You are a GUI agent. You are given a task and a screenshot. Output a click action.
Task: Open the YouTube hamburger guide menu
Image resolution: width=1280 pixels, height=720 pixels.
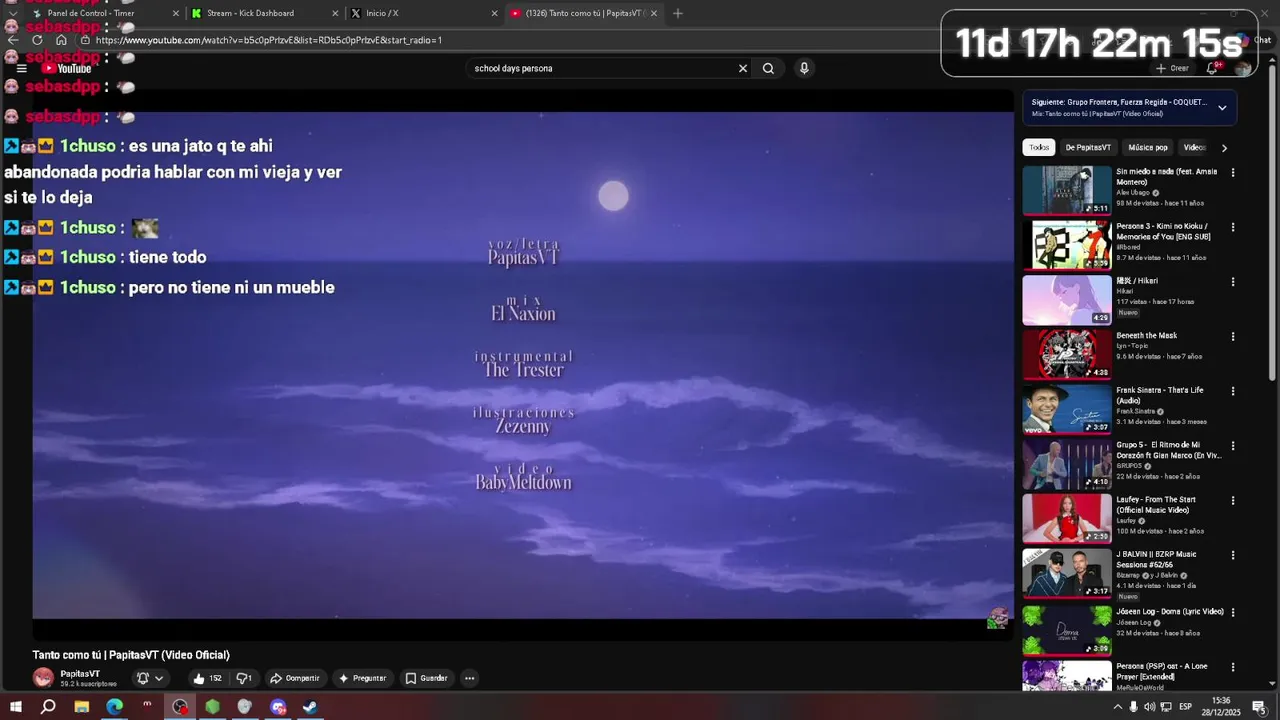pyautogui.click(x=21, y=68)
